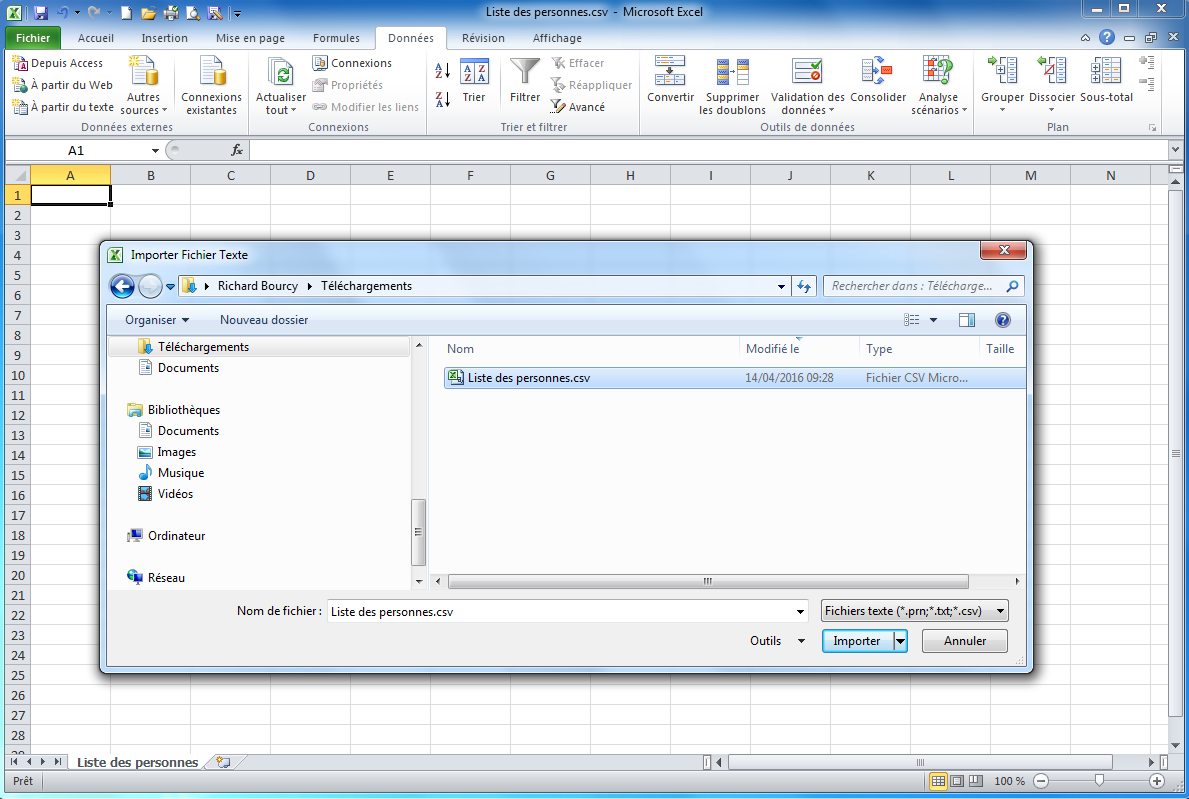Launch the Convertir text-to-columns tool
Screen dimensions: 1189x799
click(x=670, y=80)
